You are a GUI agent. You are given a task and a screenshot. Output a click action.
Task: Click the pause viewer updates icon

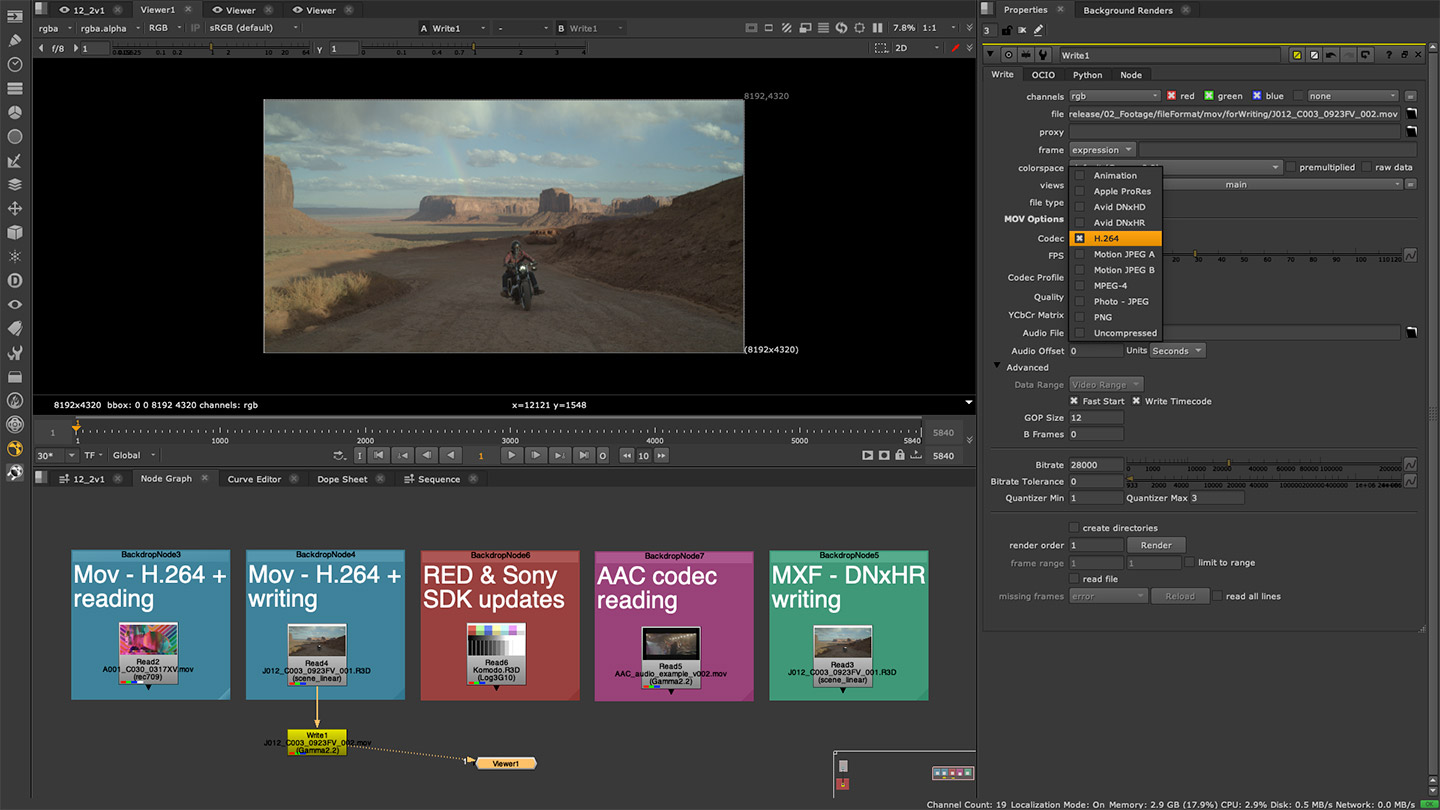pos(877,28)
